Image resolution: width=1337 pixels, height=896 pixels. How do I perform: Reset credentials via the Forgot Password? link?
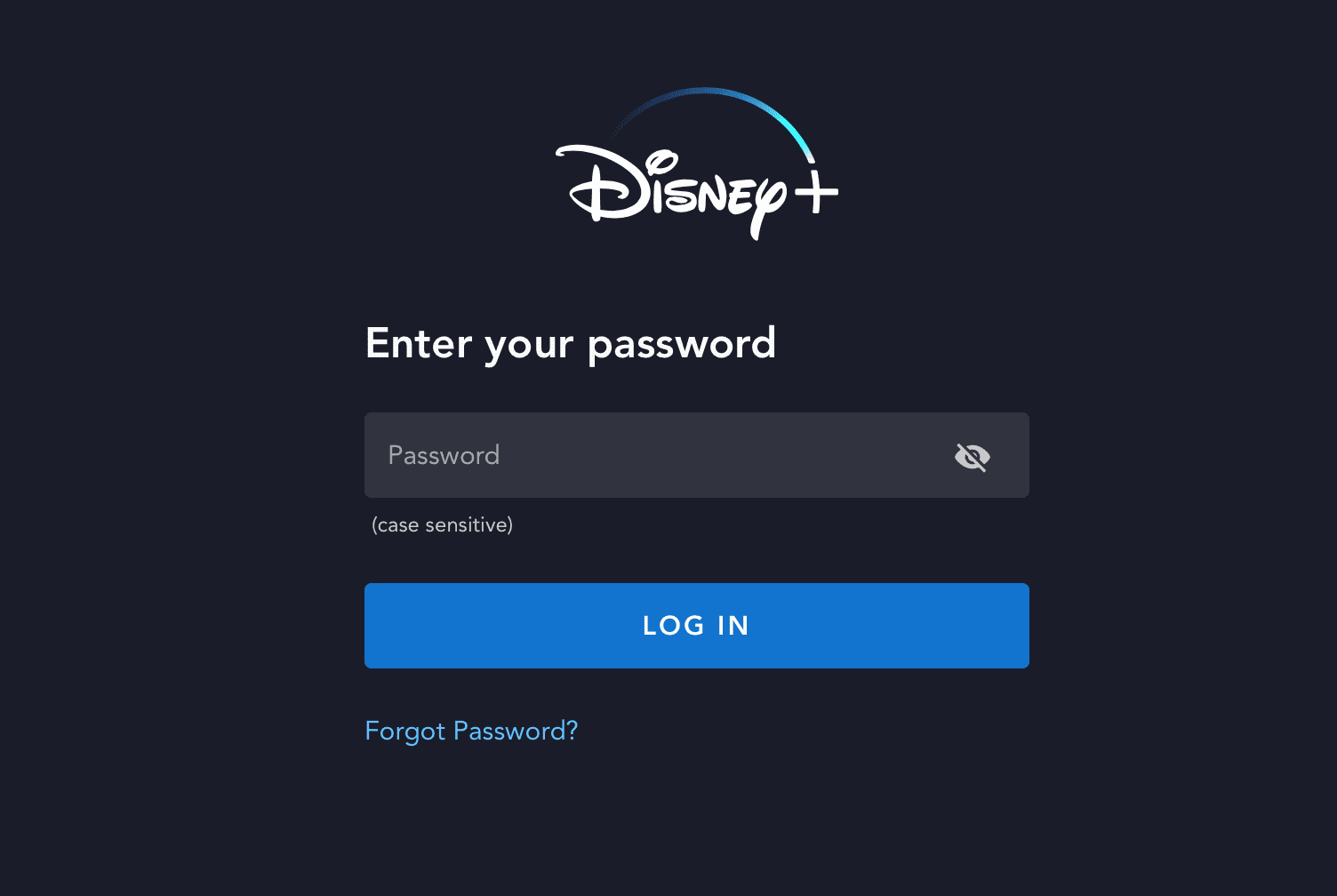pos(471,731)
